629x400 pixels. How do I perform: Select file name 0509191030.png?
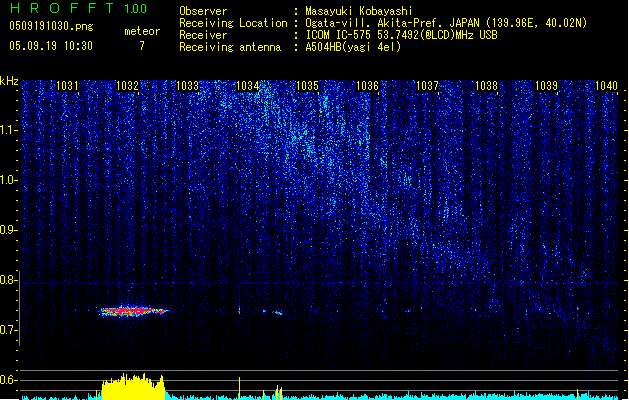pos(51,26)
